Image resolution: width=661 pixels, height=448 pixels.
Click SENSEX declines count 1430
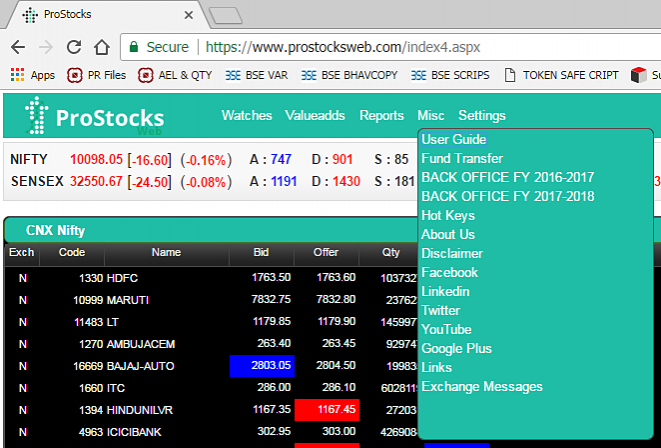[x=347, y=182]
